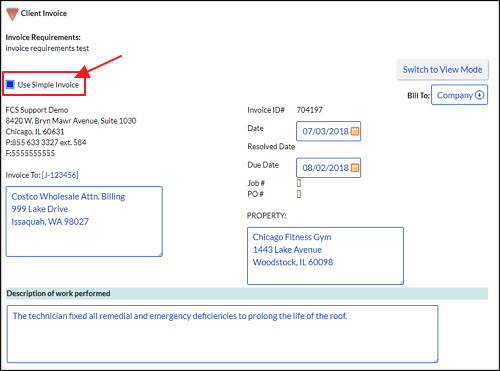Click the Description of work performed header bar

[247, 293]
